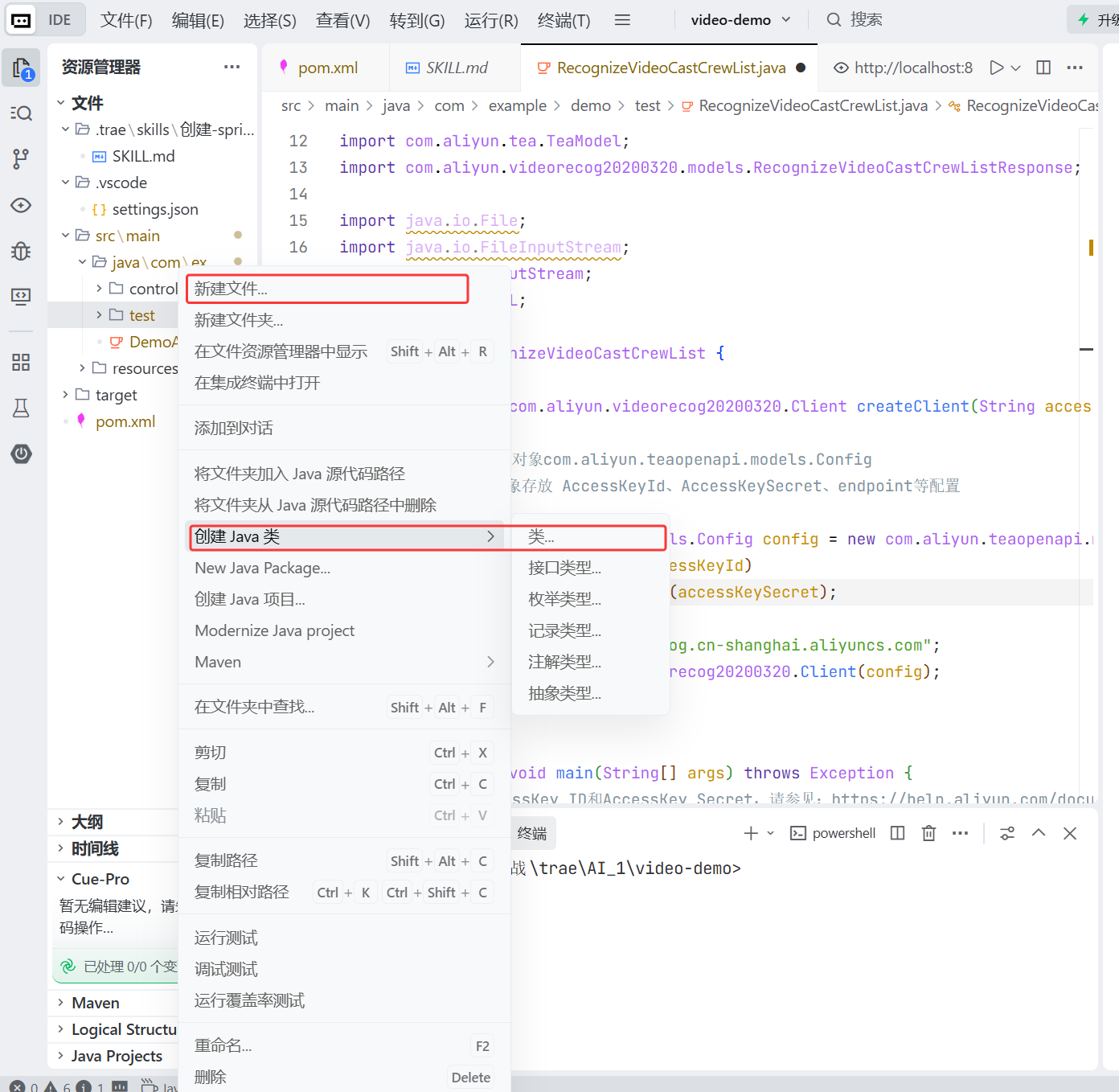Image resolution: width=1119 pixels, height=1092 pixels.
Task: Run the Java file with play icon
Action: point(997,68)
